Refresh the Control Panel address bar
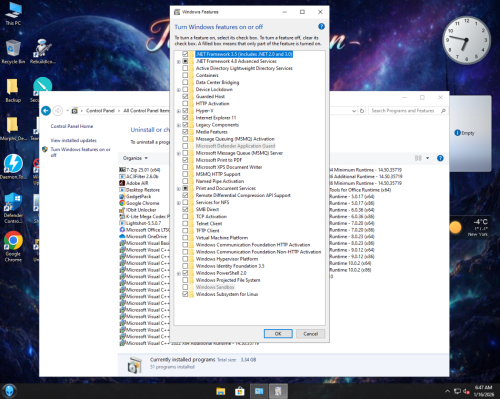The image size is (500, 399). click(362, 111)
